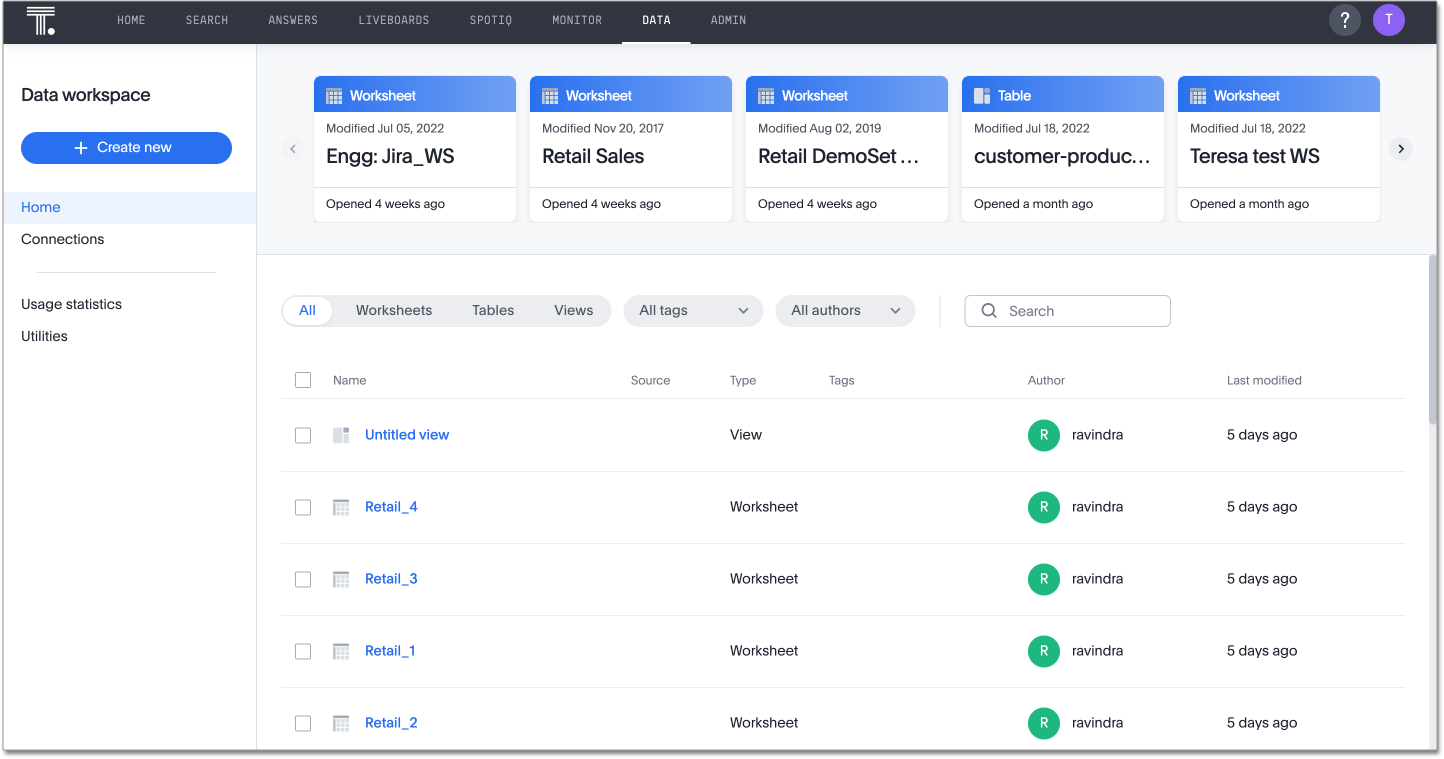1444x759 pixels.
Task: Click ravindra's avatar in the Untitled view row
Action: pos(1043,435)
